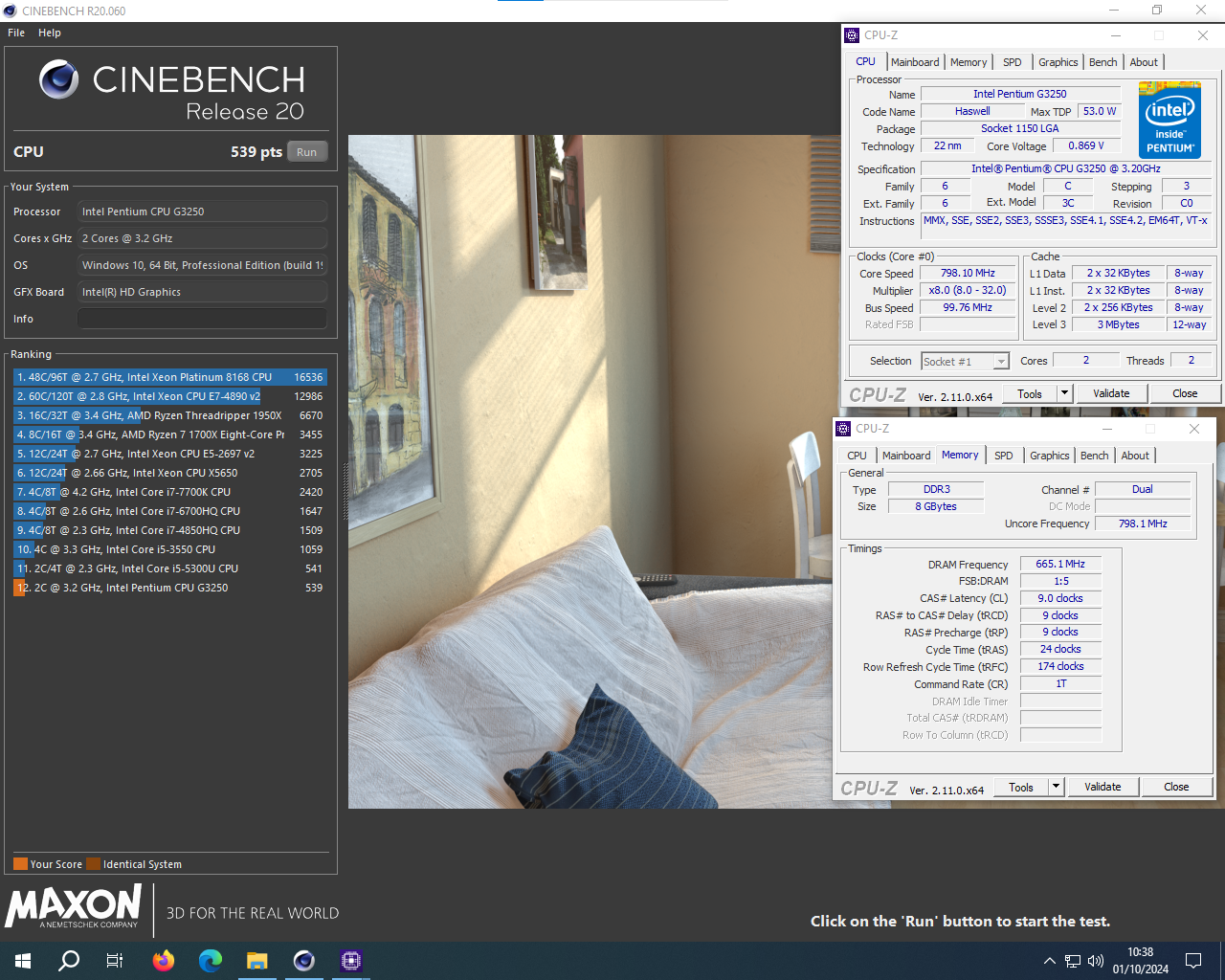The image size is (1225, 980).
Task: Open SPD tab in upper CPU-Z window
Action: click(1012, 62)
